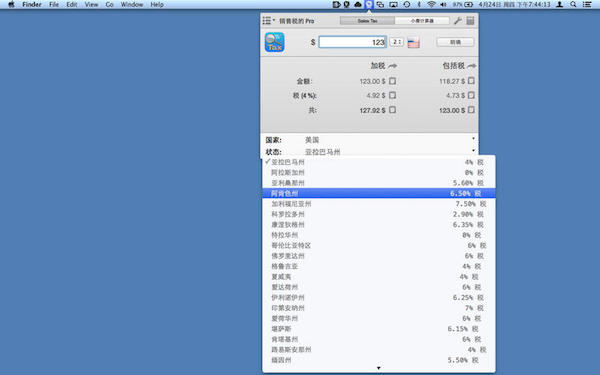The image size is (600, 375).
Task: Open settings via the wrench icon
Action: point(458,21)
